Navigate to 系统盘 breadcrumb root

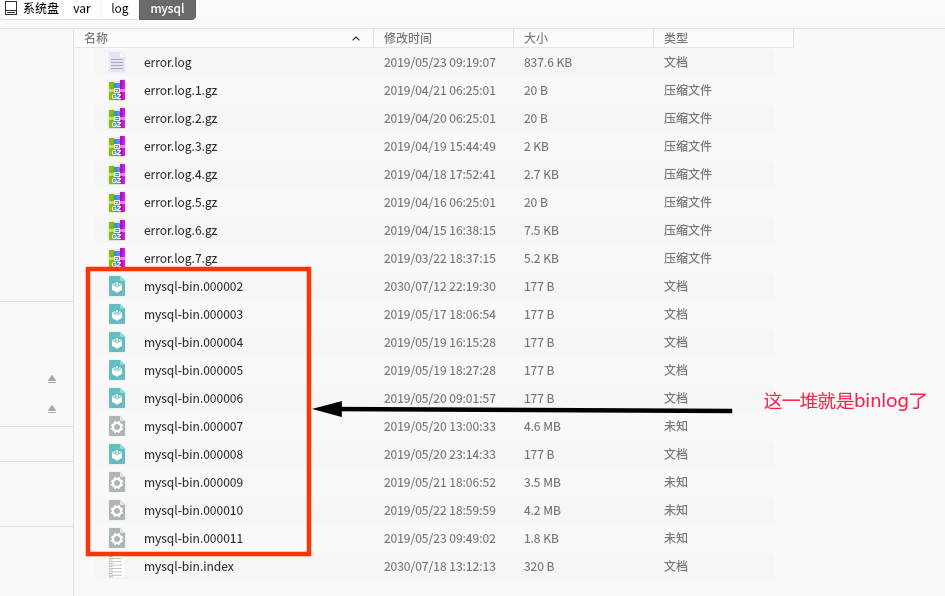41,9
